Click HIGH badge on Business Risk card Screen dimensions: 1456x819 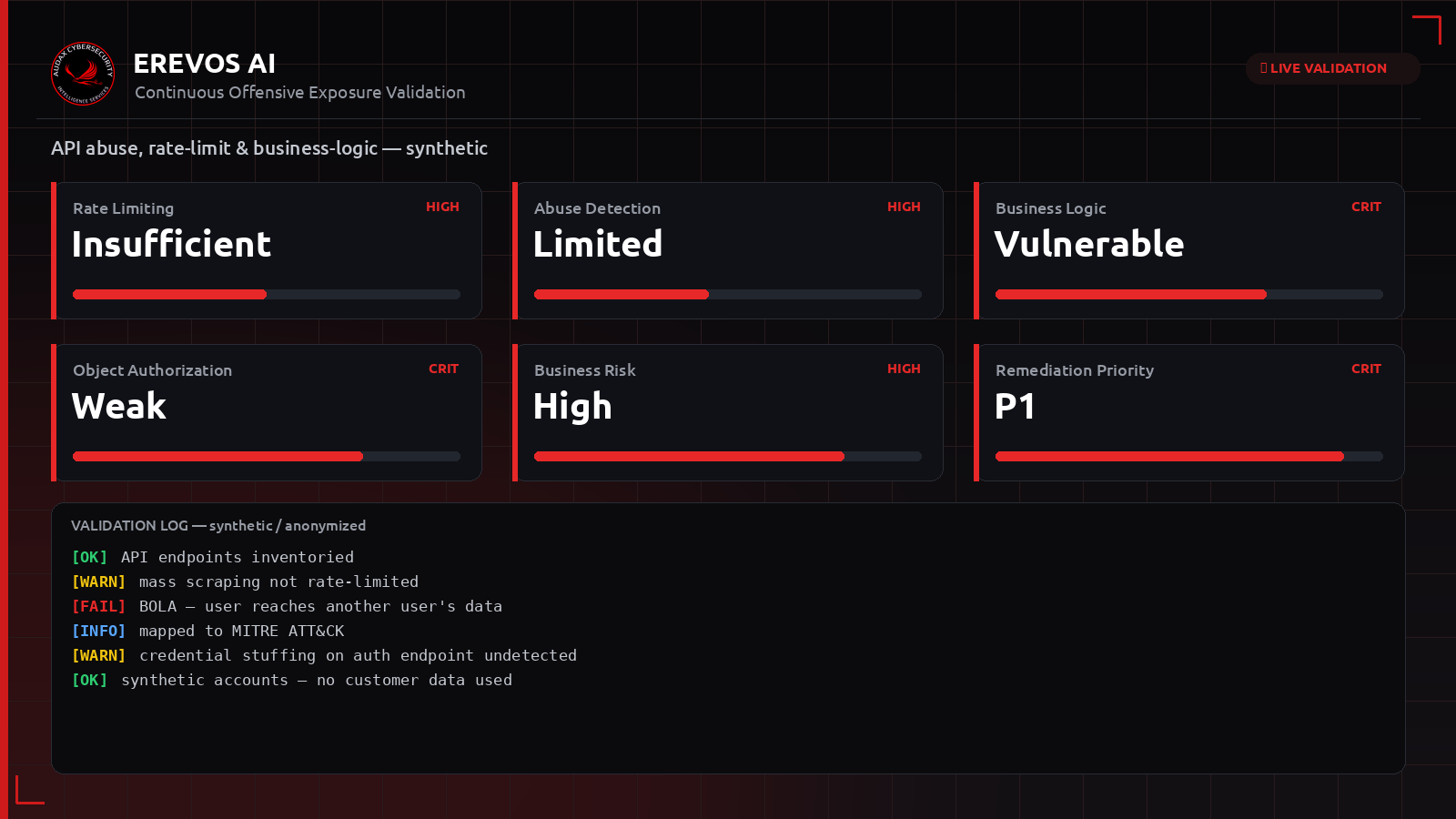[x=904, y=369]
